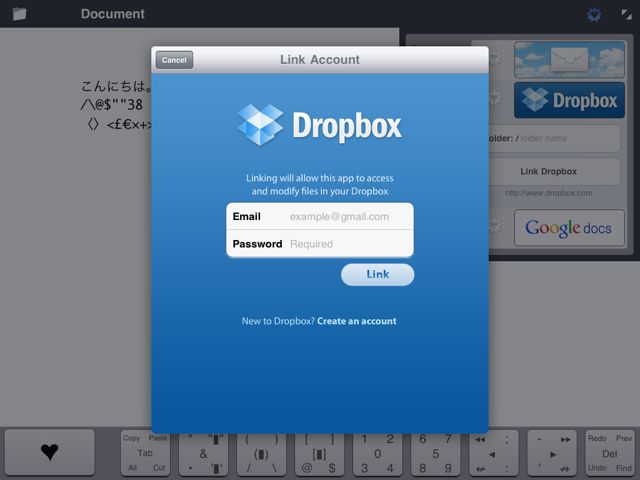Tap the Tab key with Copy/Paste
The image size is (640, 480).
pos(145,453)
